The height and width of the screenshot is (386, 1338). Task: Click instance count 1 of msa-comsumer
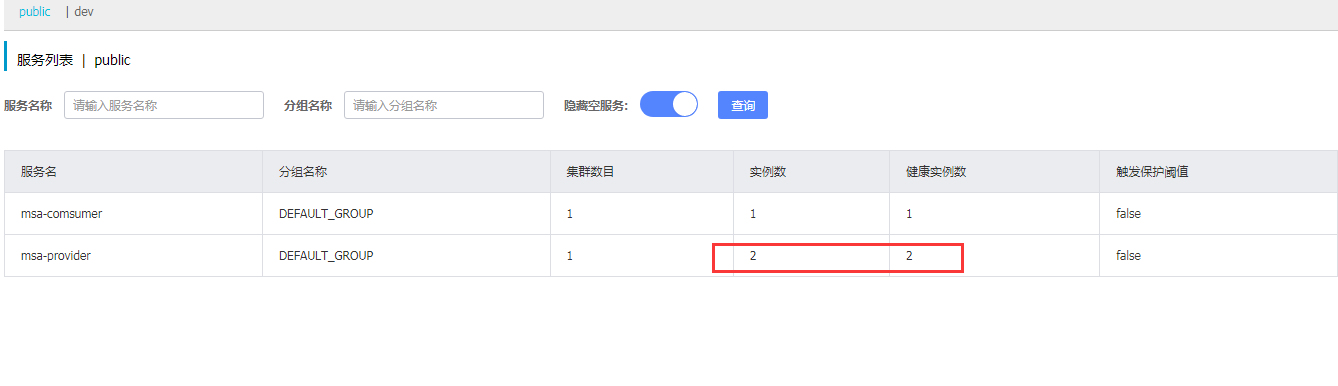754,214
